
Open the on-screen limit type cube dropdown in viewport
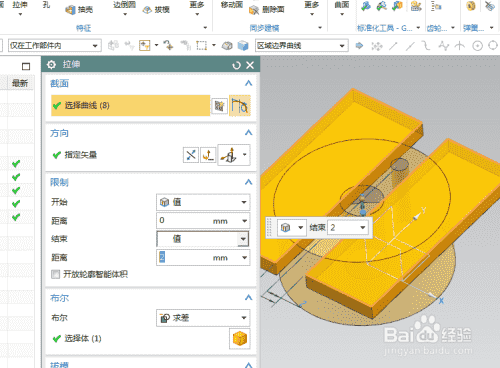(x=291, y=228)
